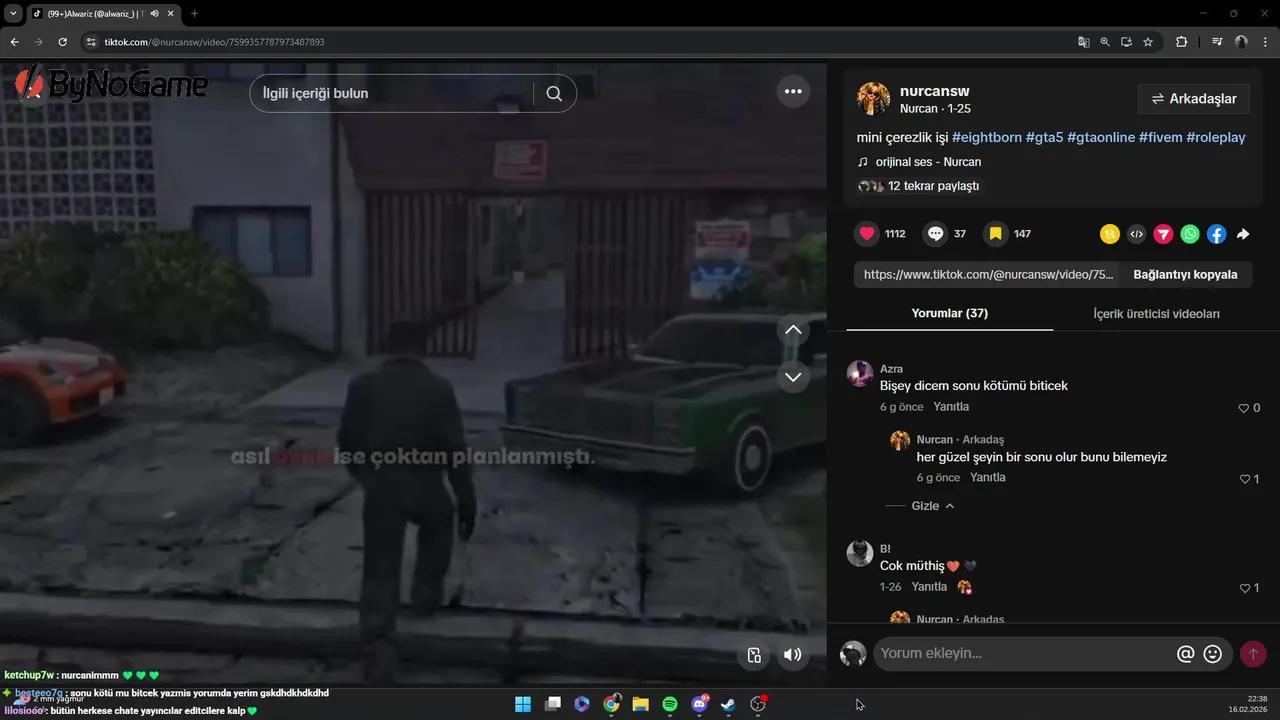The width and height of the screenshot is (1280, 720).
Task: Open Discord from the taskbar
Action: [x=699, y=704]
